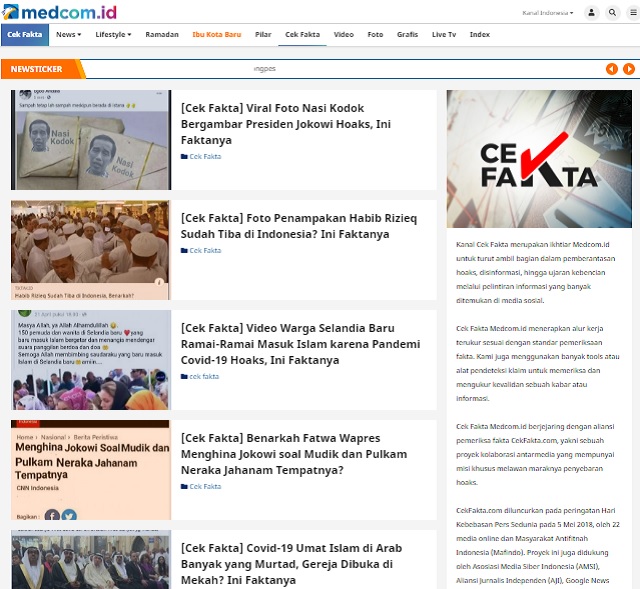The width and height of the screenshot is (640, 589).
Task: Click the Cek Fakta sidebar banner image
Action: [539, 159]
